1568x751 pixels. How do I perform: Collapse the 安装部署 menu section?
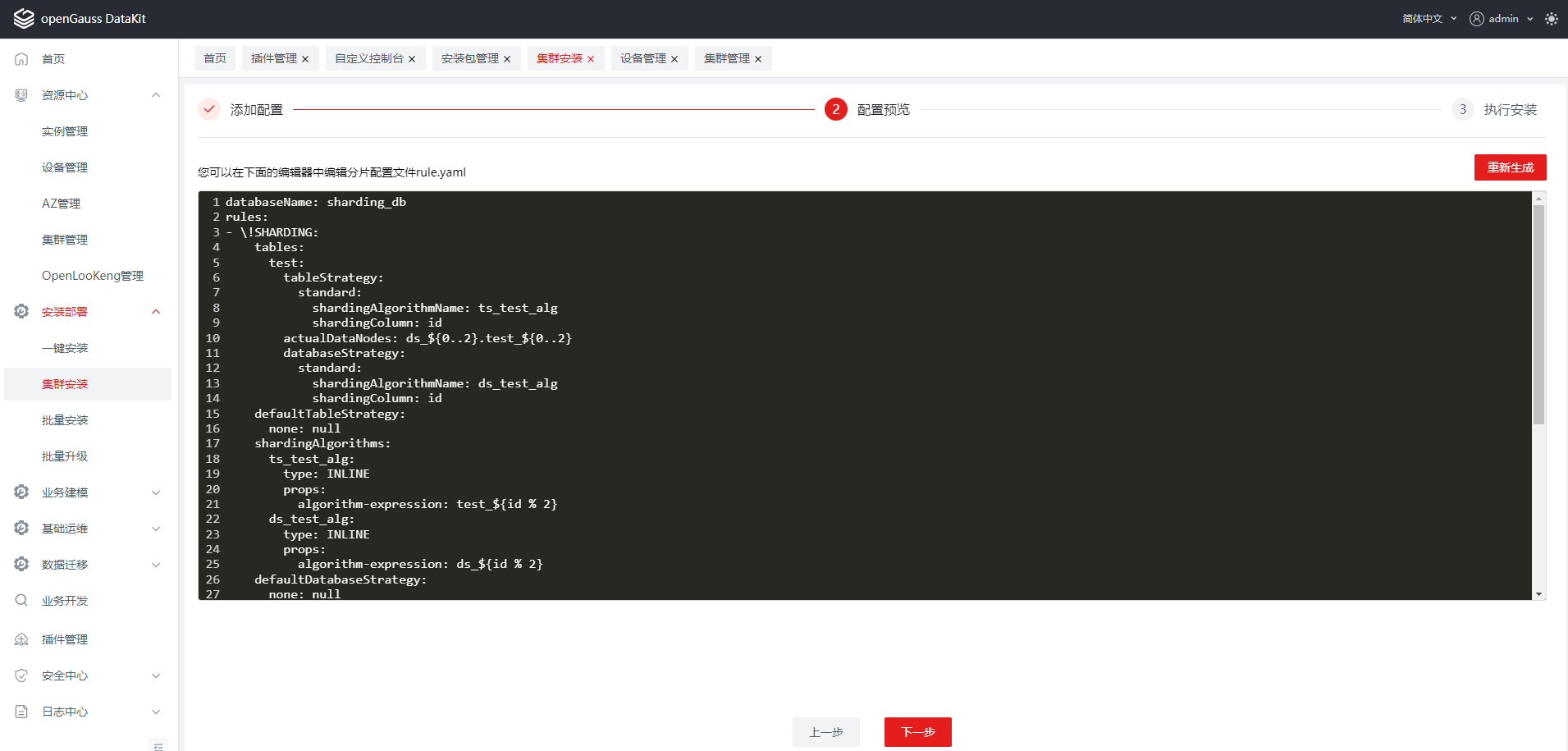point(156,312)
